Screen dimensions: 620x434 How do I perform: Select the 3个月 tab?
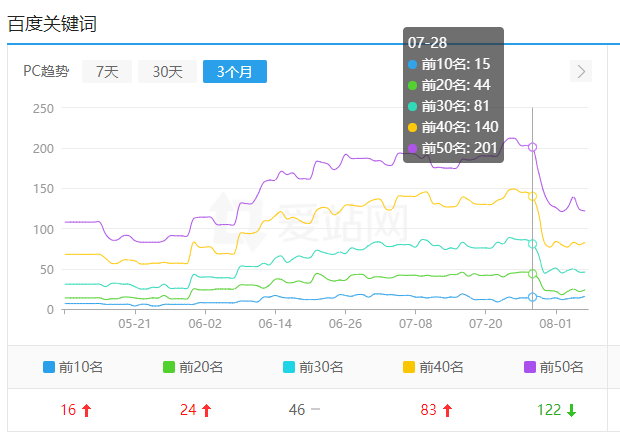pos(234,71)
